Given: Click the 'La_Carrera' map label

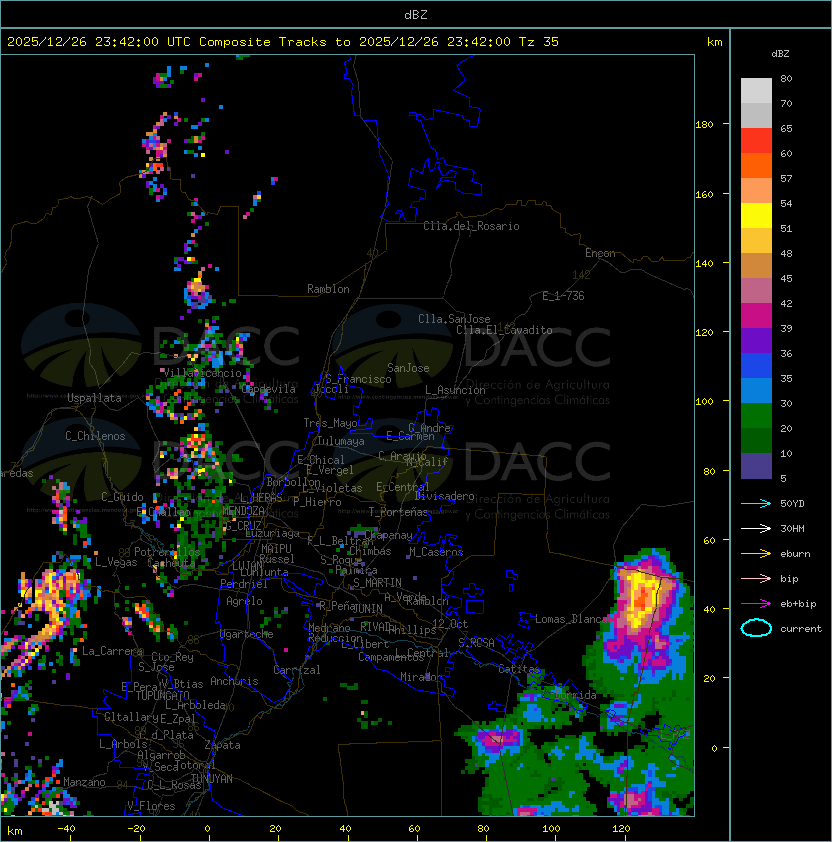Looking at the screenshot, I should tap(113, 651).
